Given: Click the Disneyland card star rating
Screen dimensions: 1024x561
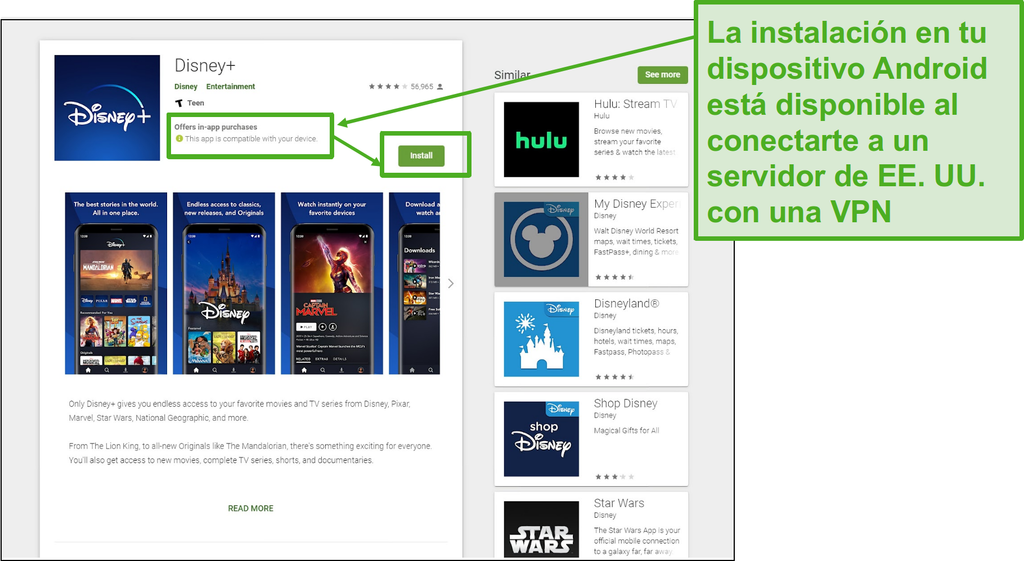Looking at the screenshot, I should pyautogui.click(x=615, y=377).
